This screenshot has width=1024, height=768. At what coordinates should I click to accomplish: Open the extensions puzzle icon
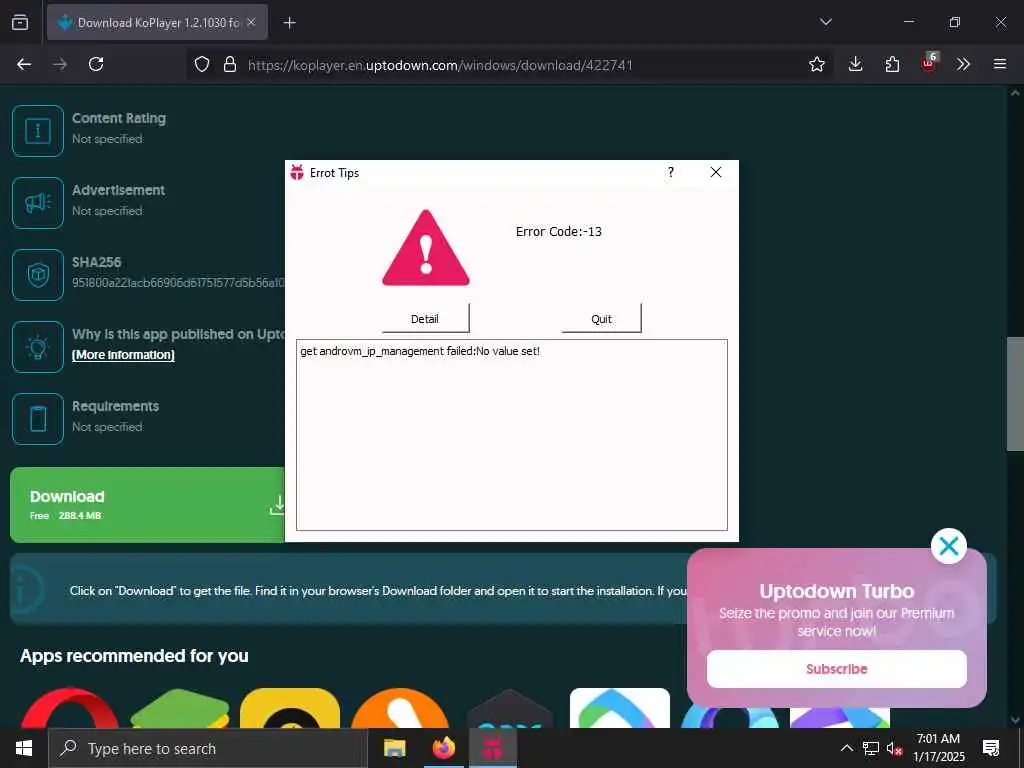892,64
